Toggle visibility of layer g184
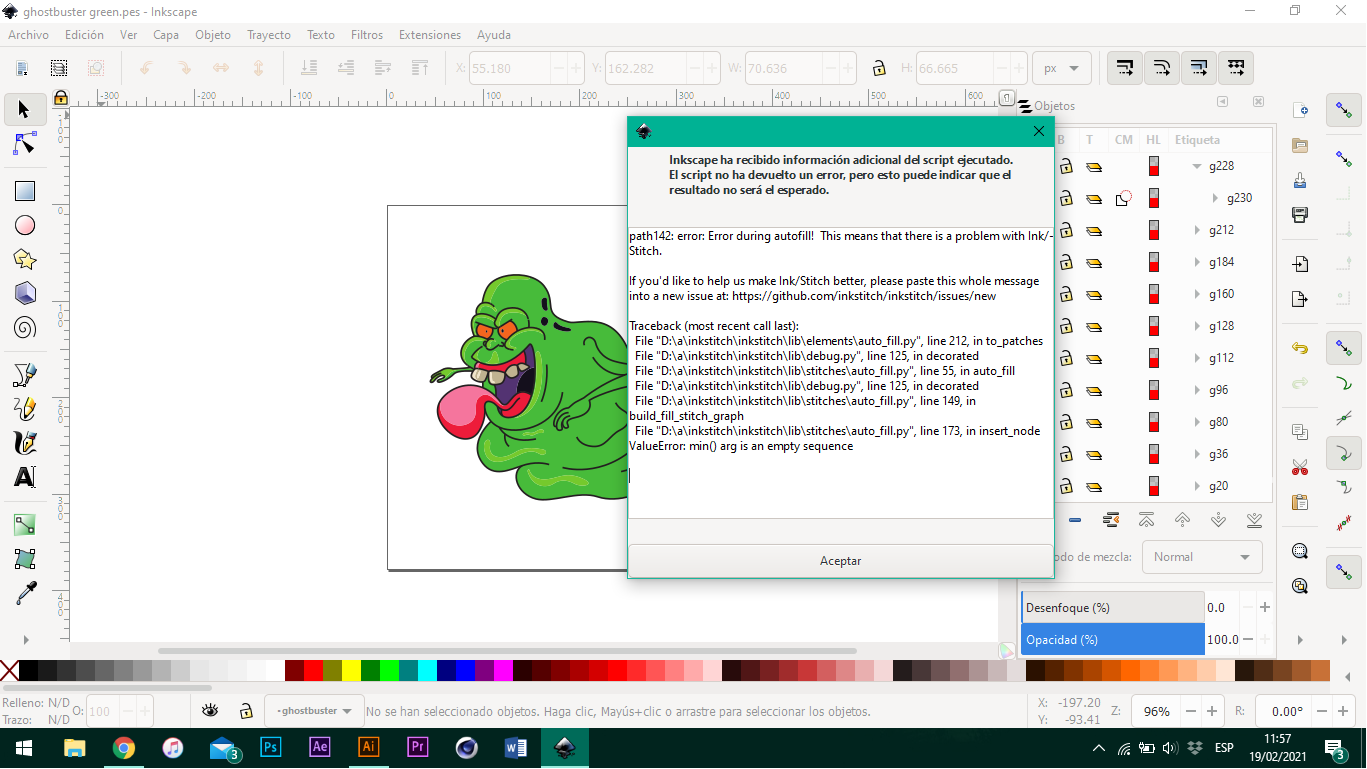1367x769 pixels. pyautogui.click(x=1094, y=262)
